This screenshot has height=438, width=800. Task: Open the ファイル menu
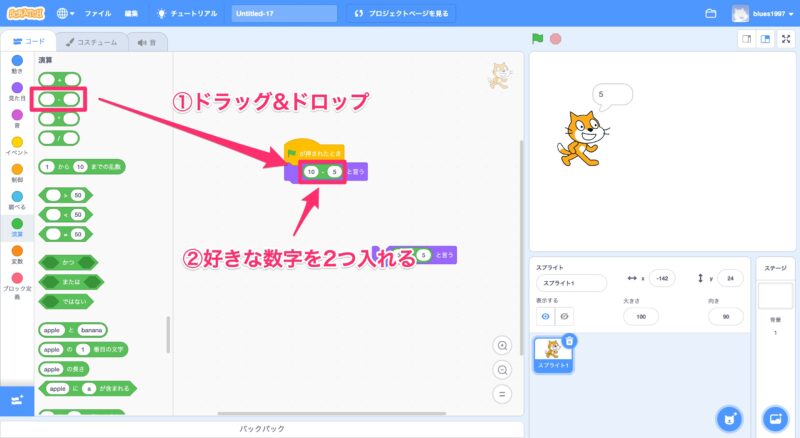[x=98, y=14]
